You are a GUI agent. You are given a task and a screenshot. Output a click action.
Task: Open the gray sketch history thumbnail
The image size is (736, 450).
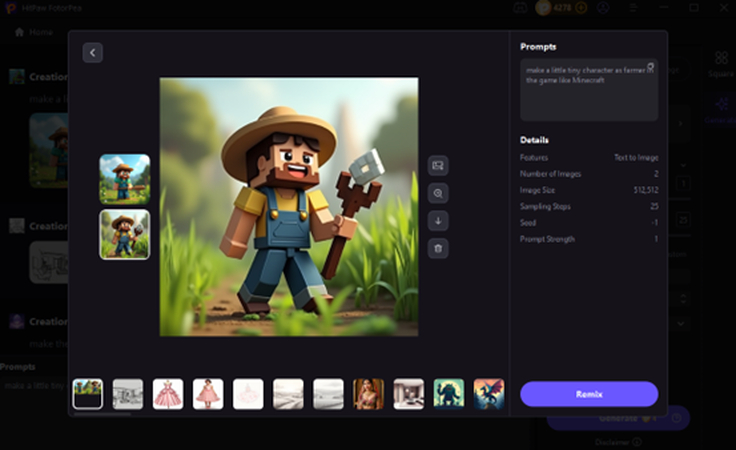(x=128, y=393)
